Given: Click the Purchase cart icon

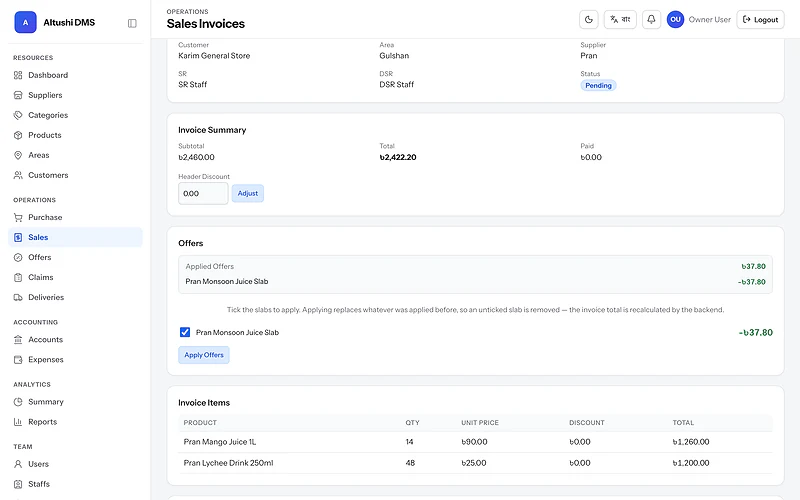Looking at the screenshot, I should tap(18, 217).
